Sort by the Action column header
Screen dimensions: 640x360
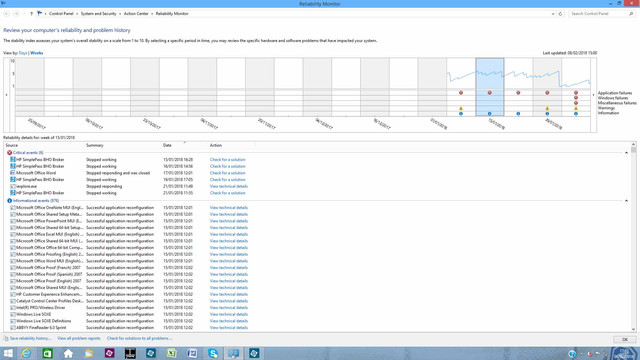coord(231,145)
